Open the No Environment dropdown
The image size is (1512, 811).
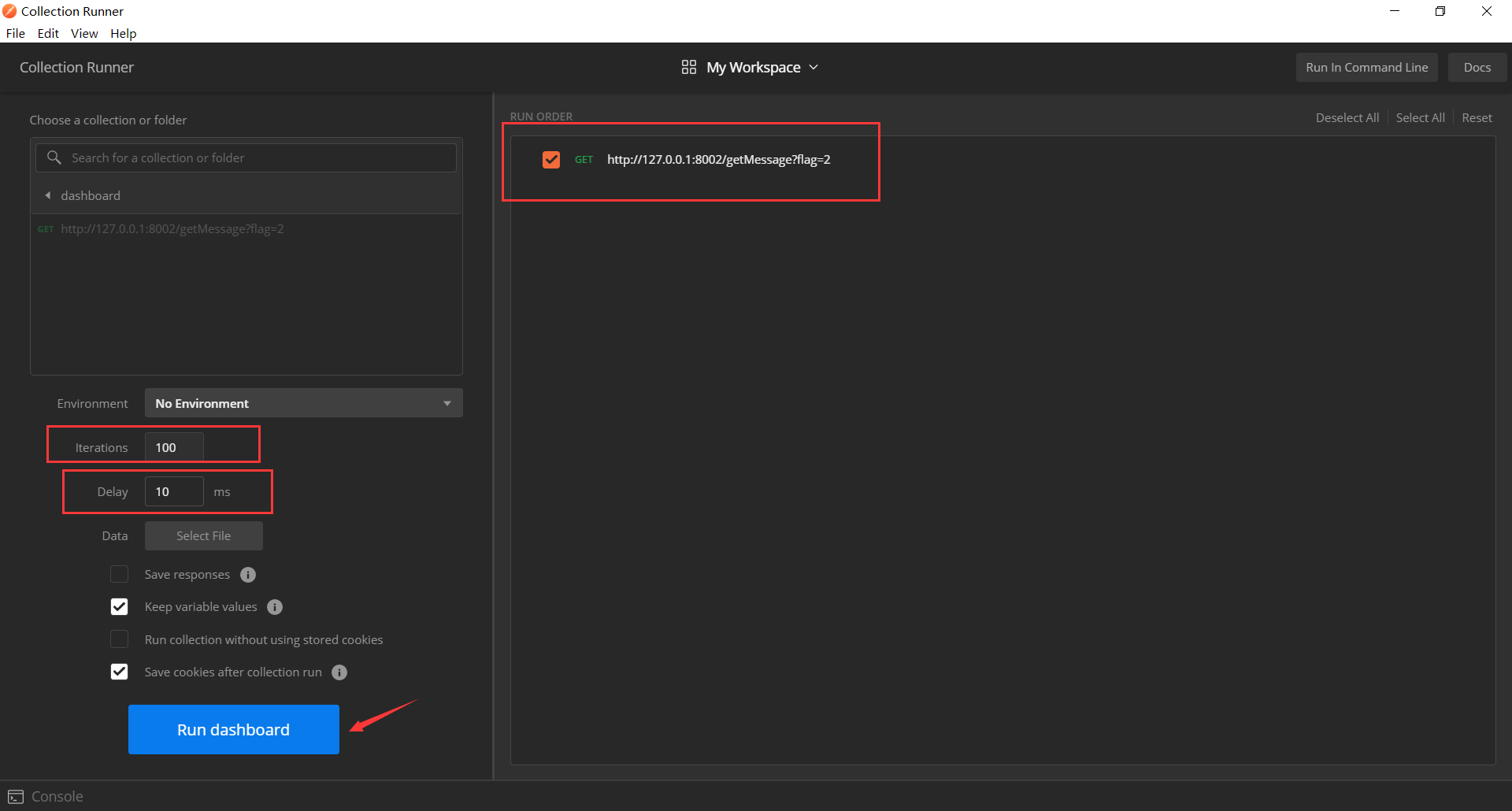tap(303, 403)
